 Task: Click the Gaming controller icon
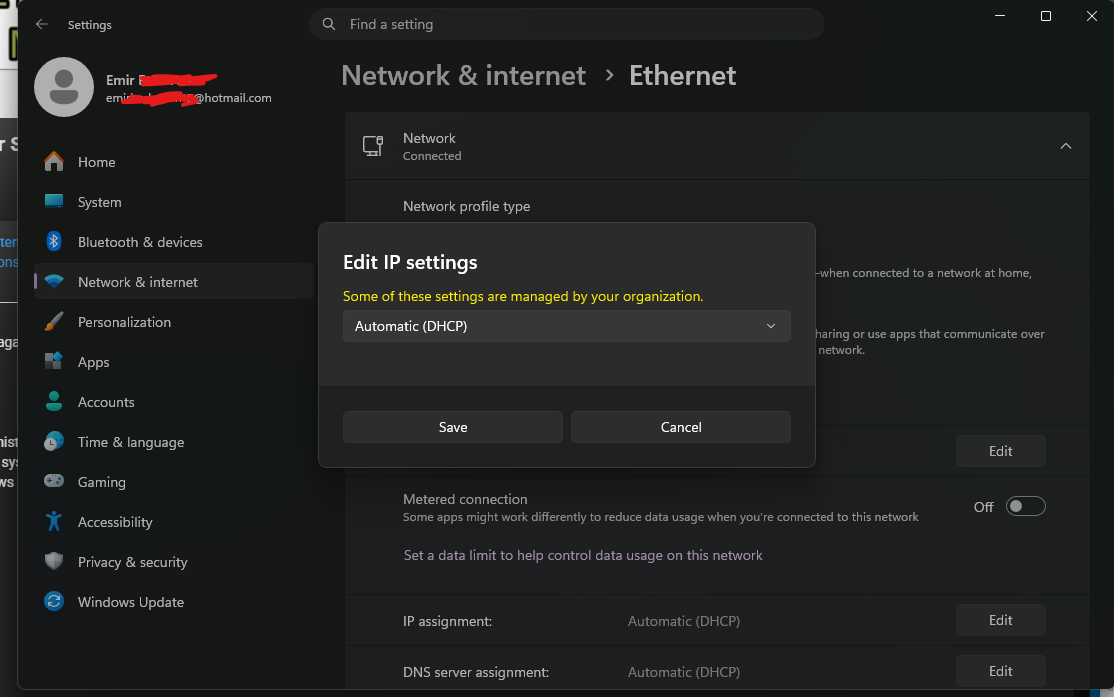(x=54, y=481)
